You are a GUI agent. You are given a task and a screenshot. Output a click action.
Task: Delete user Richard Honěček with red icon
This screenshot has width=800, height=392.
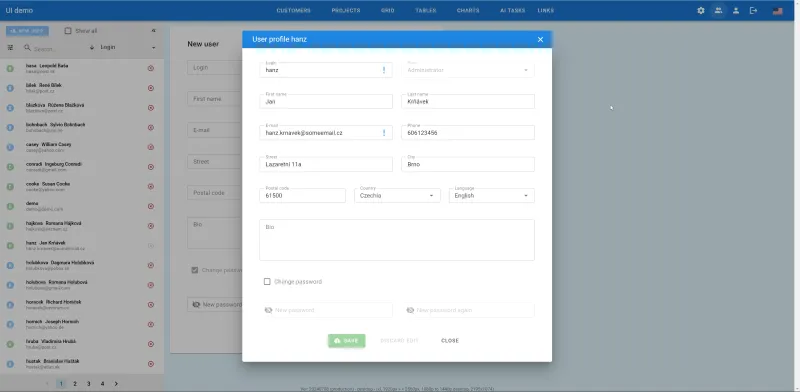click(151, 305)
